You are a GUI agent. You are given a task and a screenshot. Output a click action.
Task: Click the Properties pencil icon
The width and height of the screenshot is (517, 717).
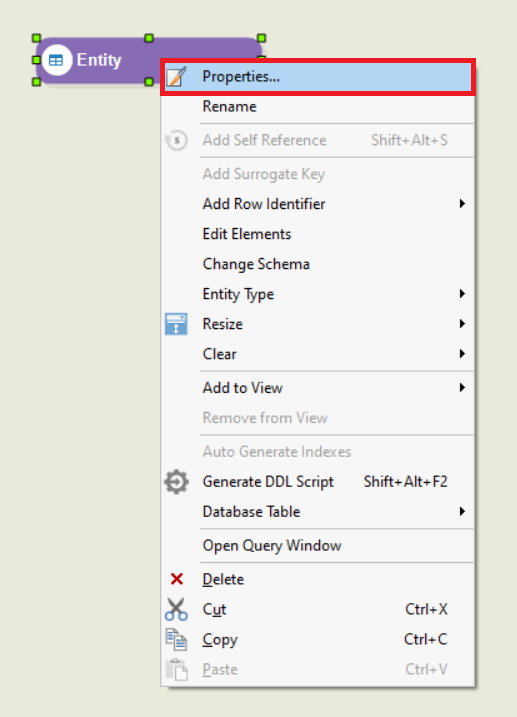176,76
